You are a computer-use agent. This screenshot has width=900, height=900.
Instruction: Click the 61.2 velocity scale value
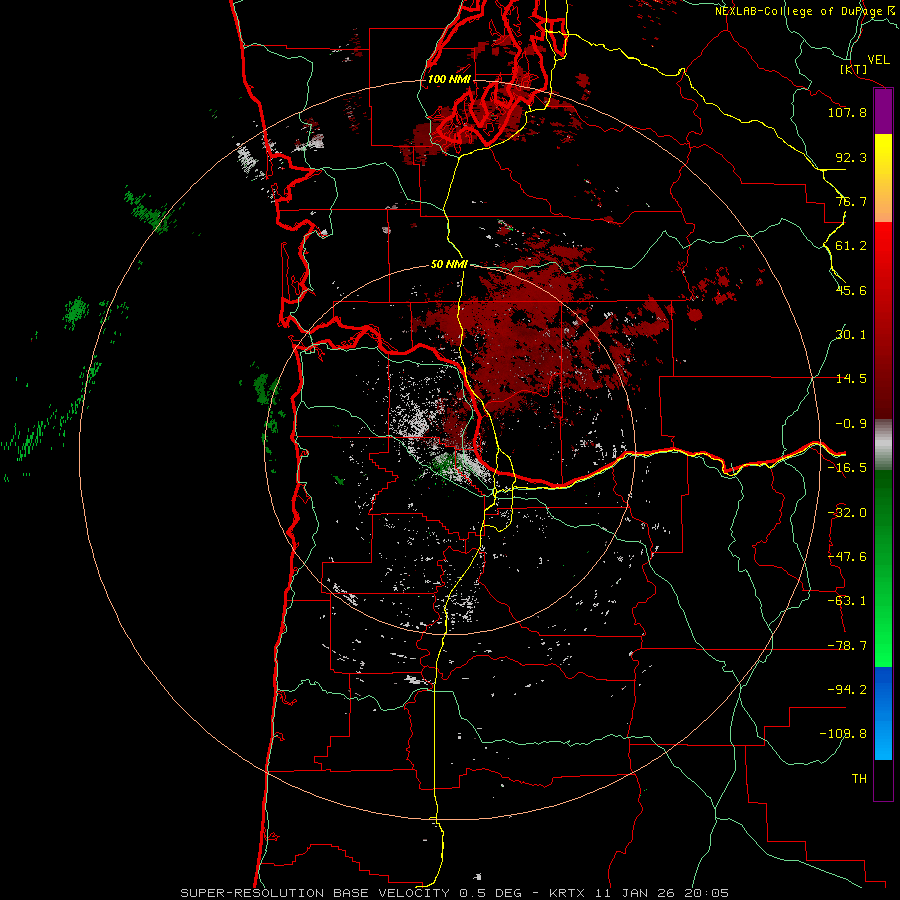(x=851, y=246)
